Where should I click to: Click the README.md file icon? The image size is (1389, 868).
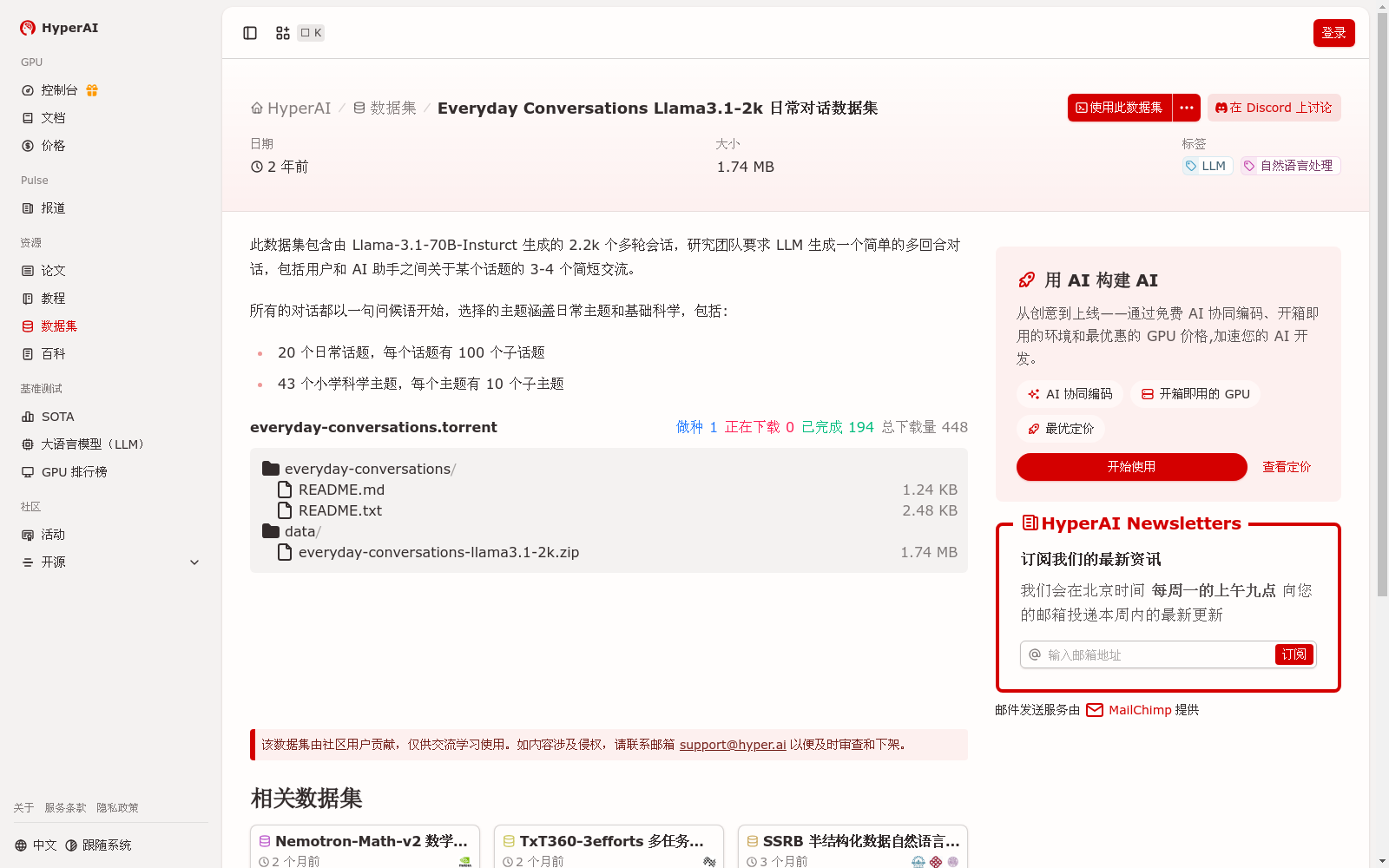tap(284, 490)
